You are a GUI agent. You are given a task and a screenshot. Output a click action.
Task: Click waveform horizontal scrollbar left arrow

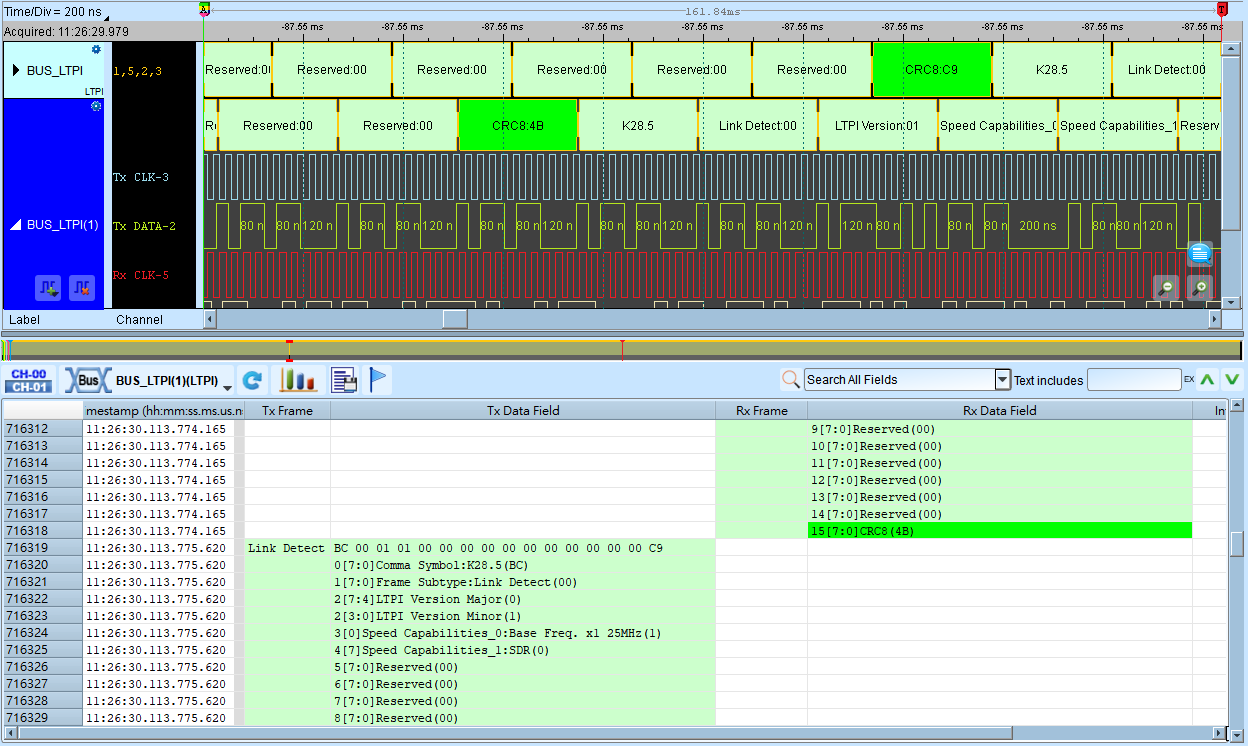(210, 319)
